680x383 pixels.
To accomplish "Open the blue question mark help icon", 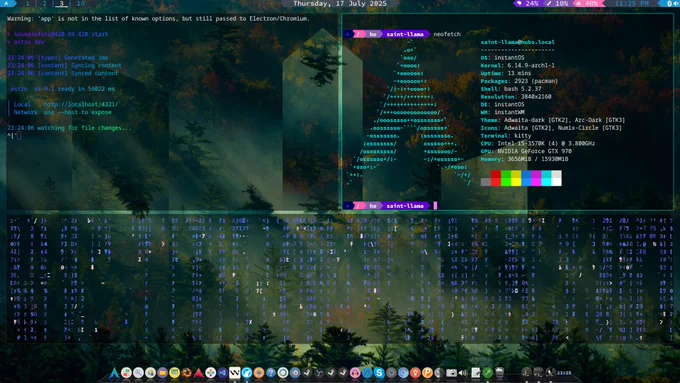I will coord(271,373).
